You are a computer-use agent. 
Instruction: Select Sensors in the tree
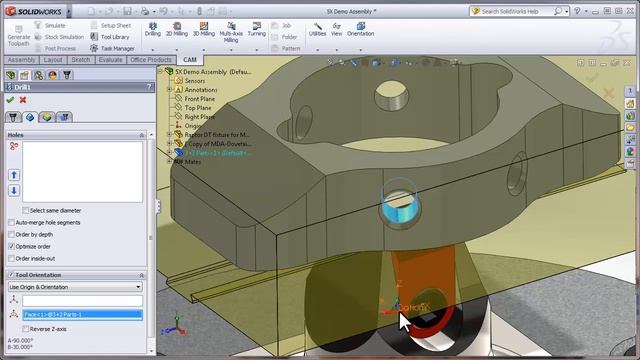pos(190,80)
